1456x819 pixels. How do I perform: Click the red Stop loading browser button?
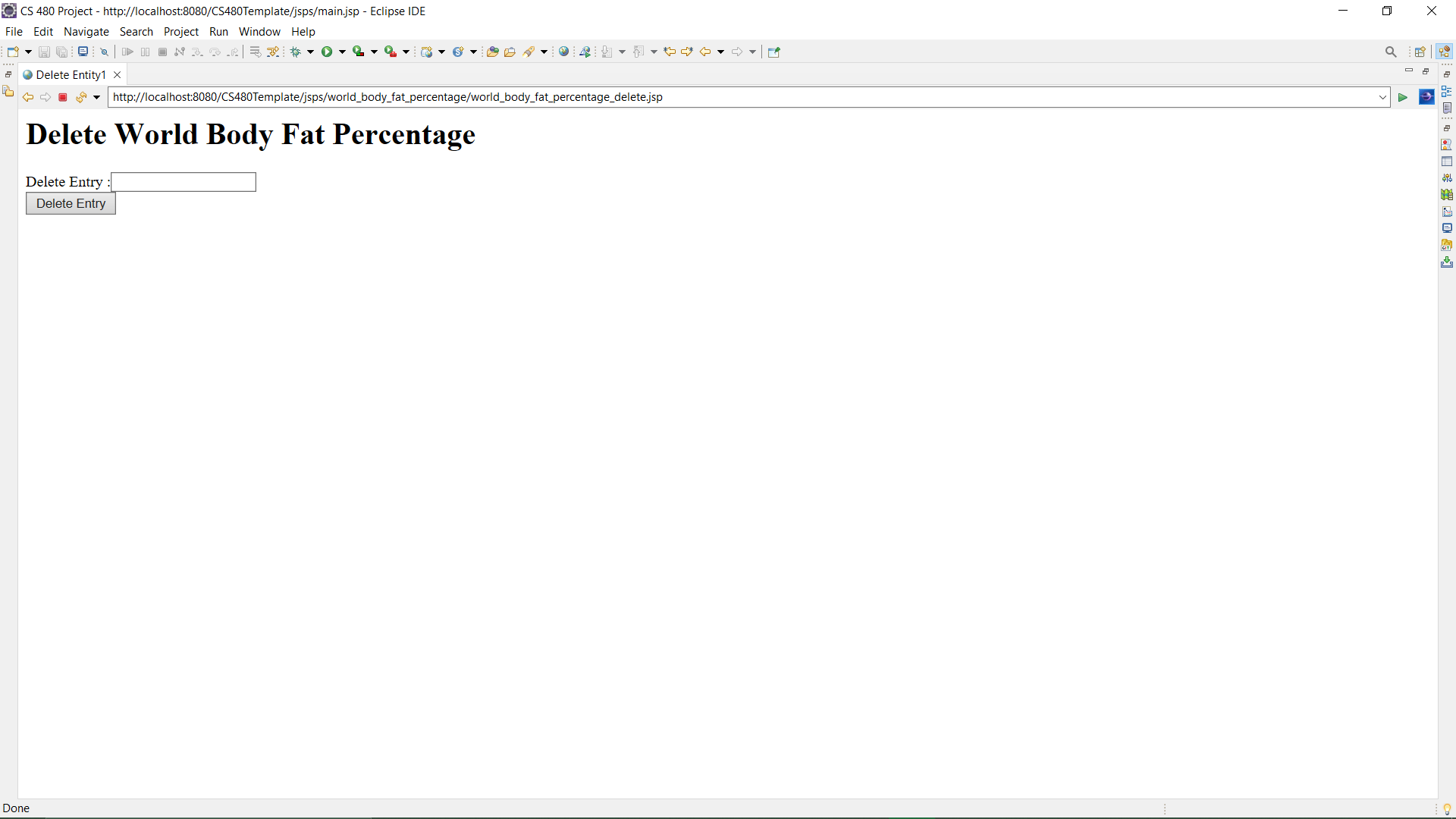[63, 97]
